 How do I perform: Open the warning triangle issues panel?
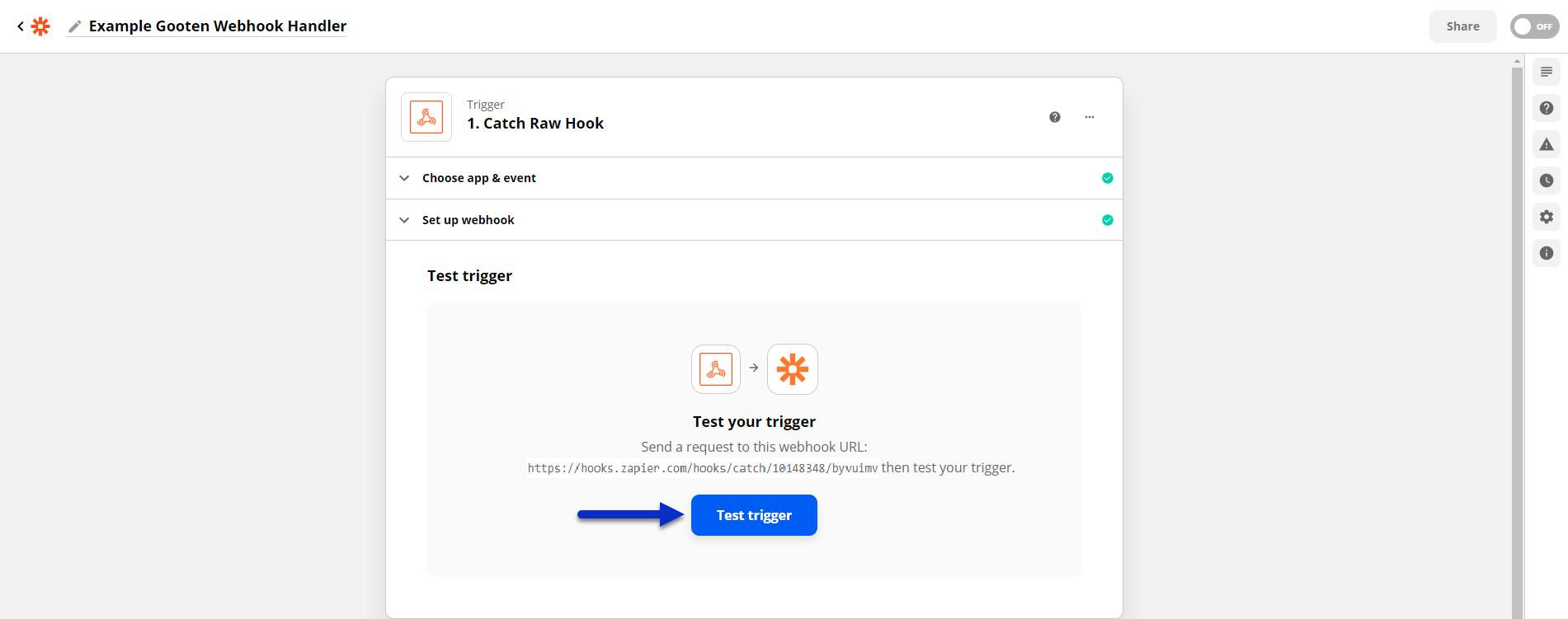[x=1547, y=144]
